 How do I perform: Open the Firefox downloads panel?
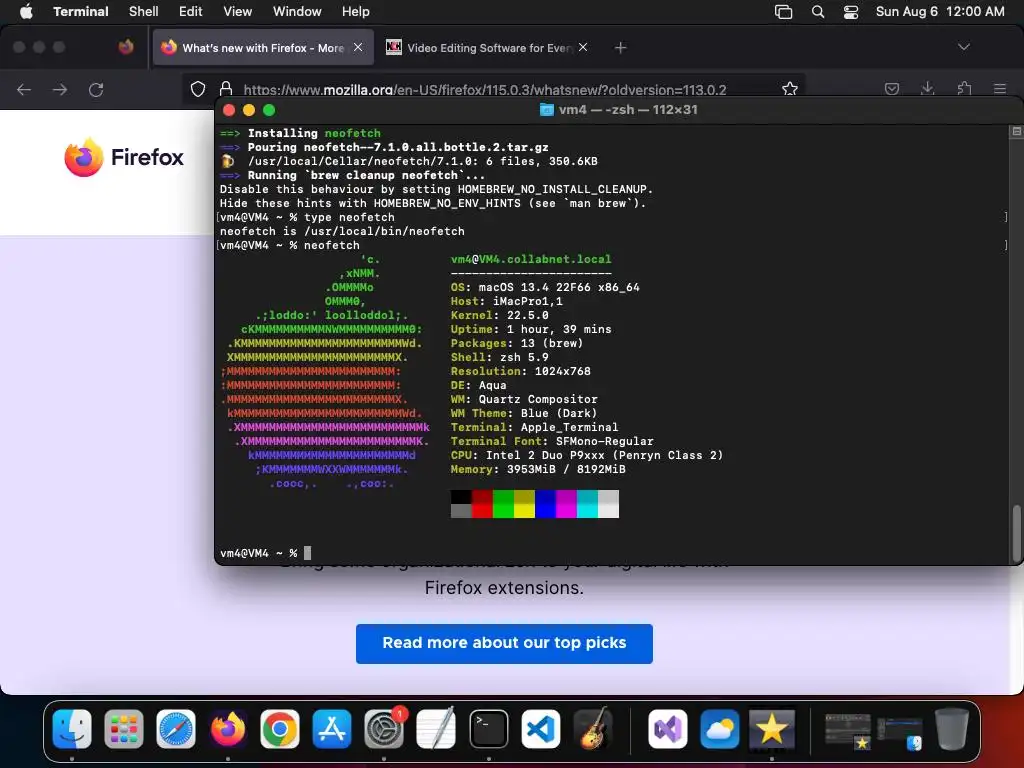(x=927, y=89)
